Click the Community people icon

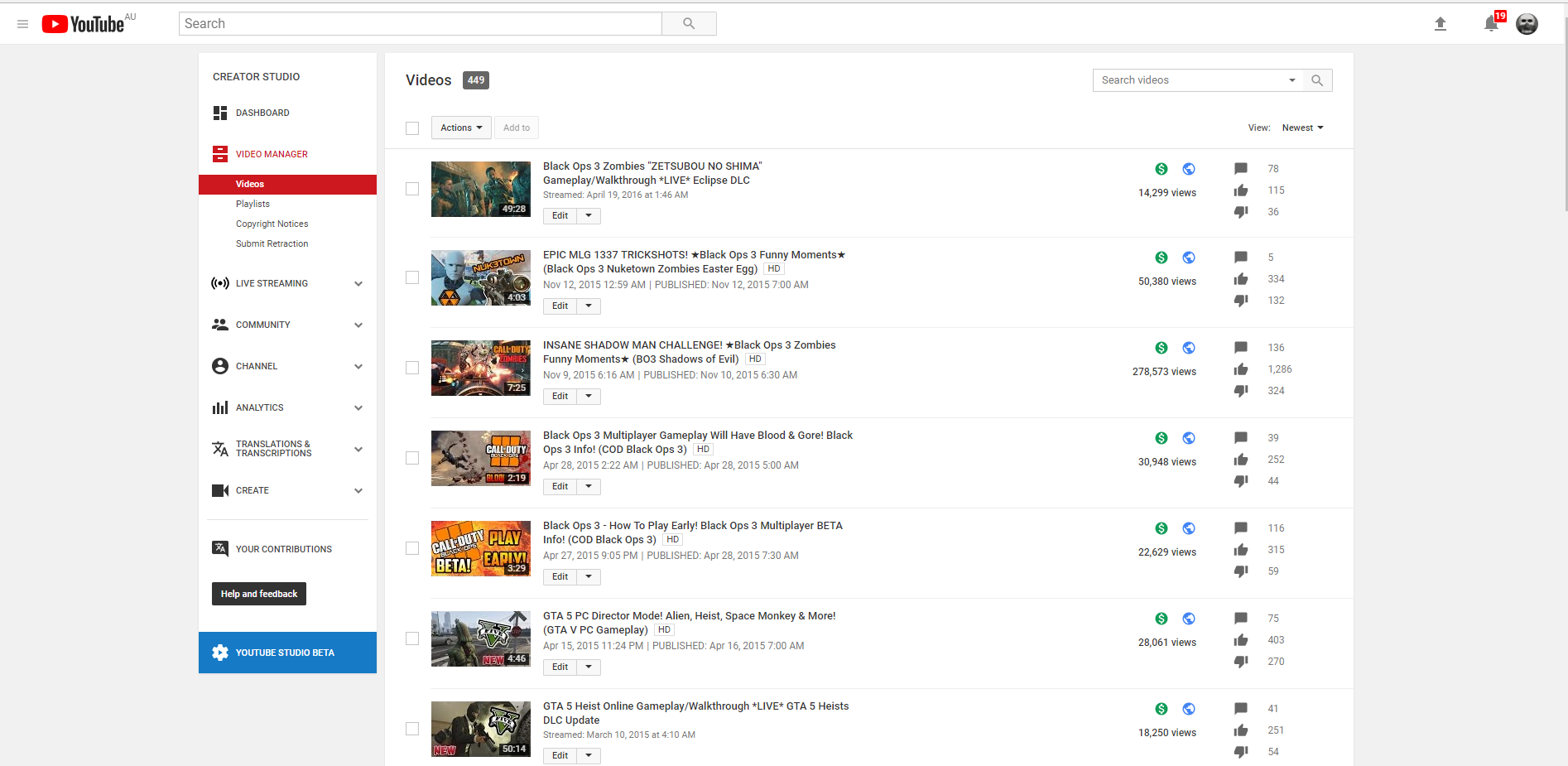[220, 325]
